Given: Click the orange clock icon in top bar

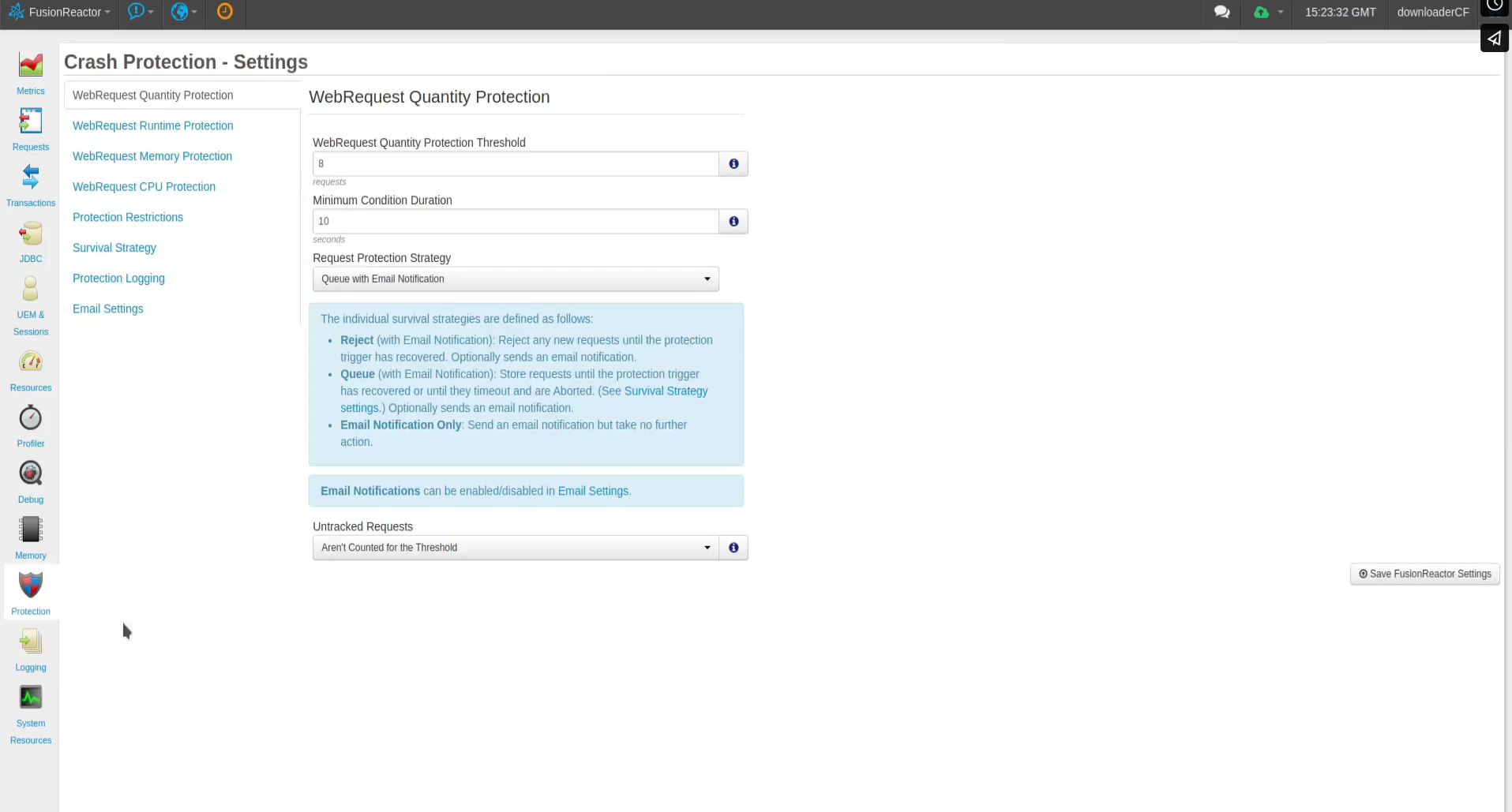Looking at the screenshot, I should [x=225, y=11].
